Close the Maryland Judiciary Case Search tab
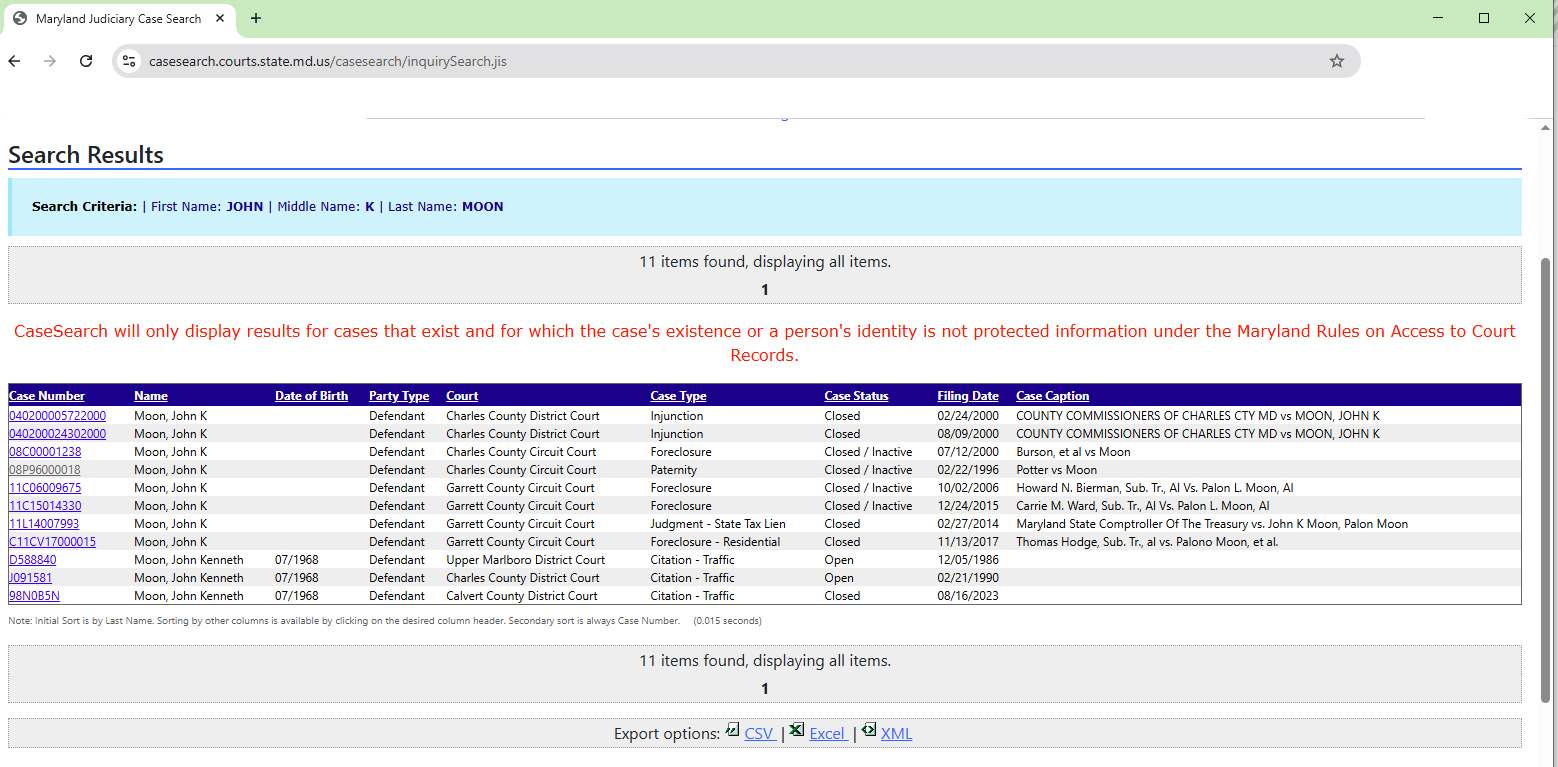The image size is (1558, 767). pyautogui.click(x=220, y=18)
